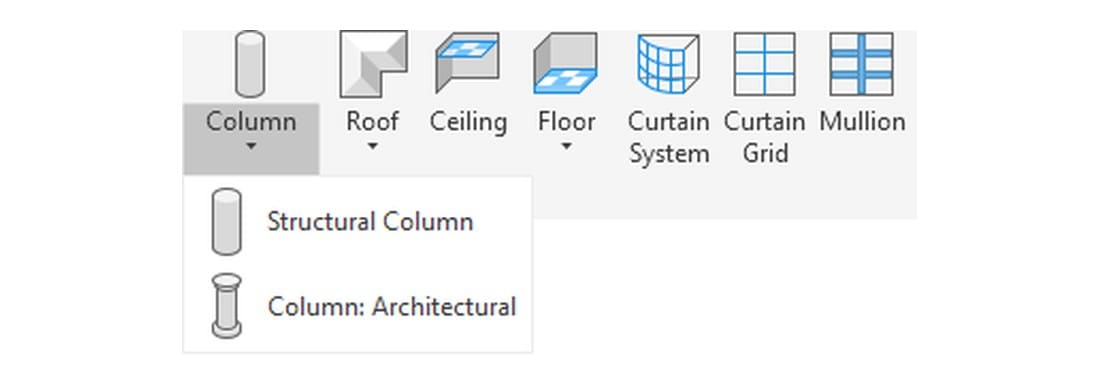Click the Floor label
1100x386 pixels.
click(x=567, y=121)
